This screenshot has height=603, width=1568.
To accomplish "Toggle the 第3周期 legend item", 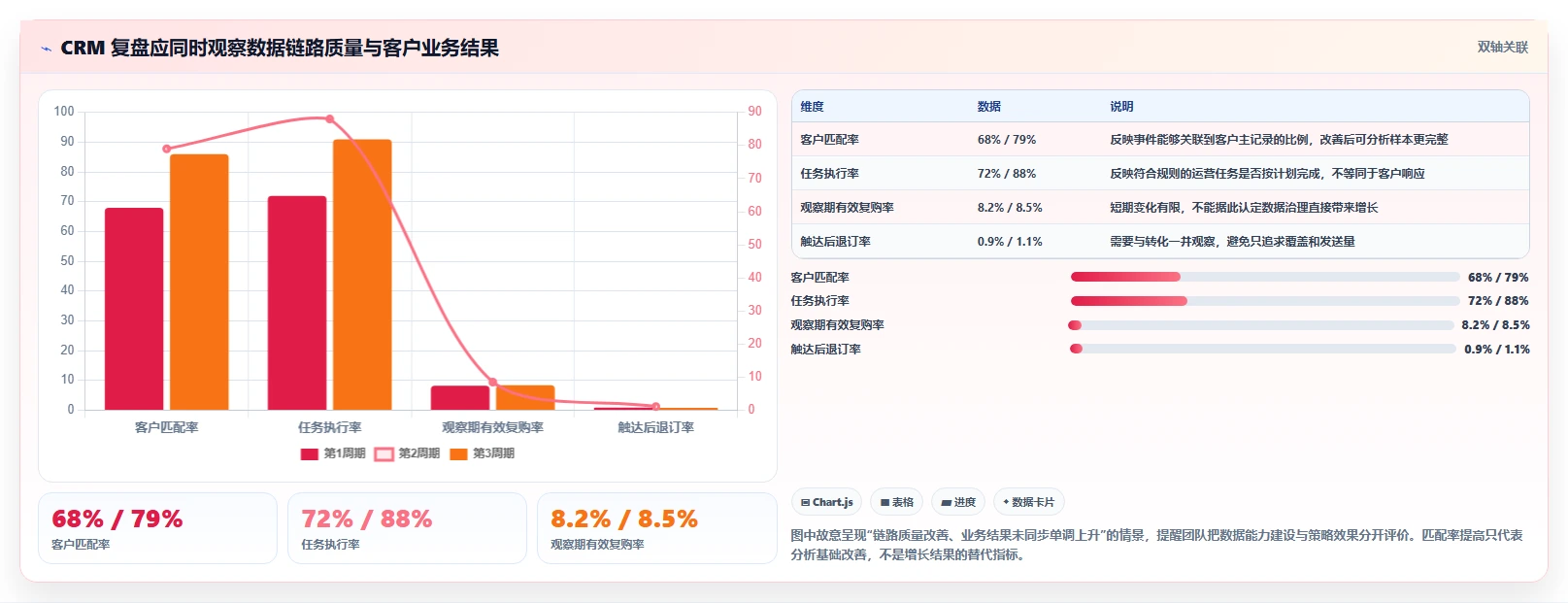I will coord(483,453).
